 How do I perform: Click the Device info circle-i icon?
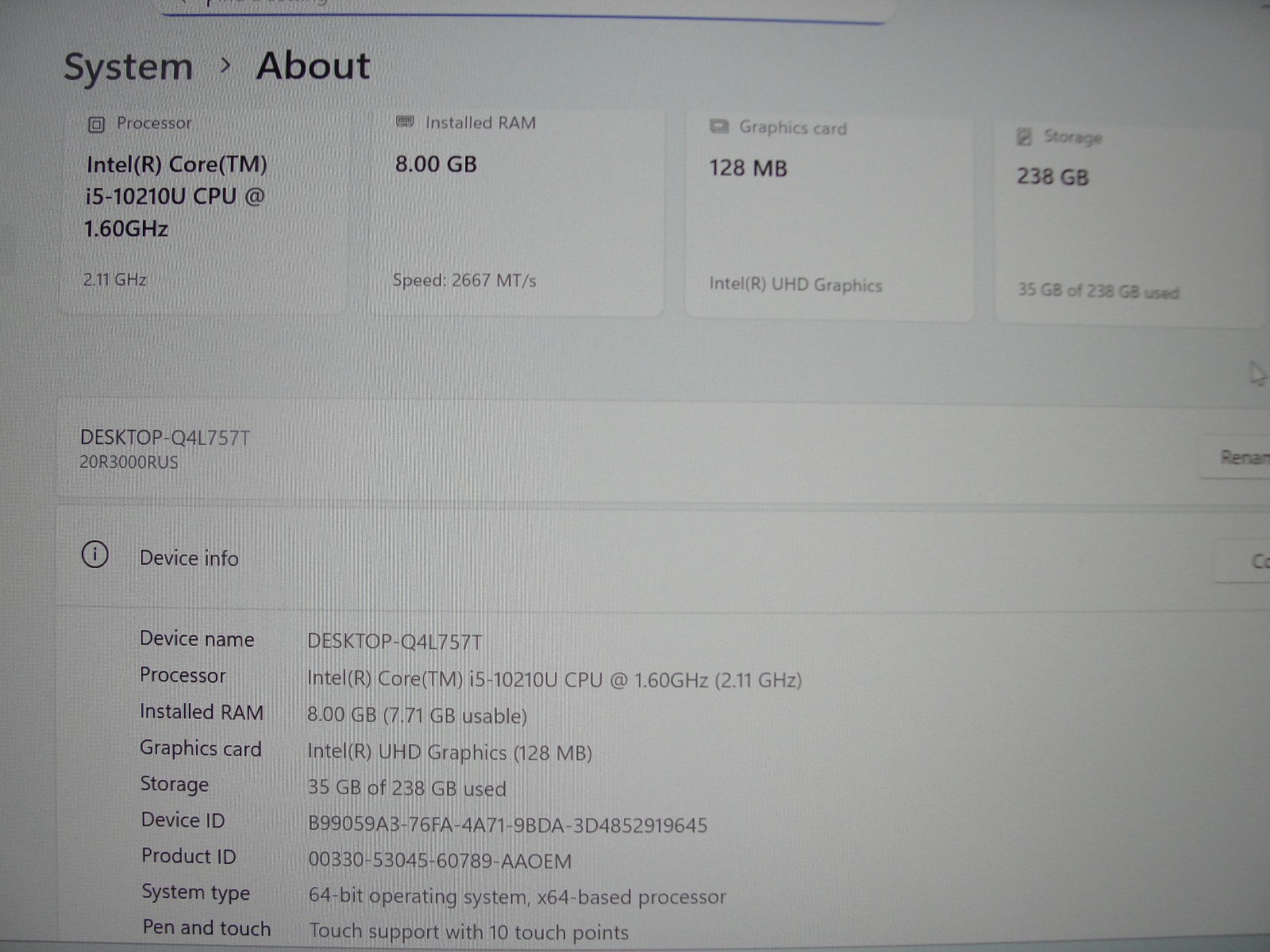click(x=95, y=554)
